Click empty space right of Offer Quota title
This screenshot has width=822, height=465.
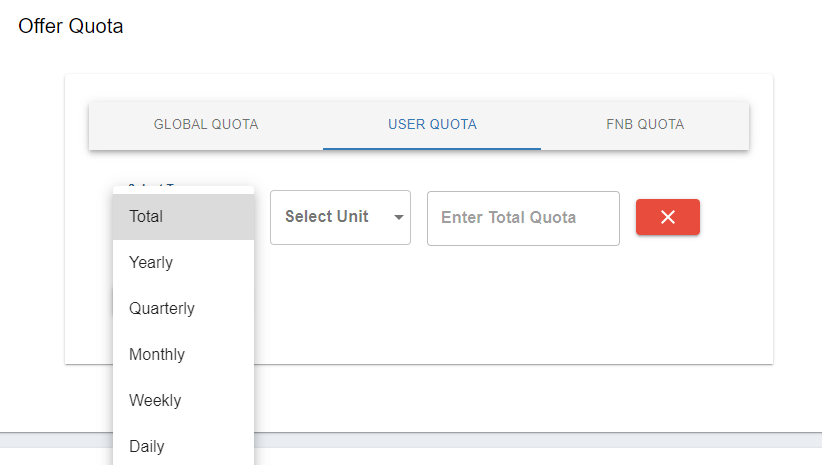[450, 27]
